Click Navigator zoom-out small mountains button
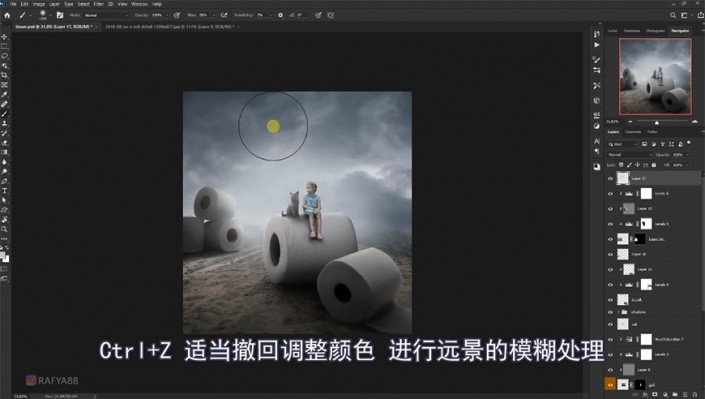This screenshot has width=705, height=399. pos(630,122)
